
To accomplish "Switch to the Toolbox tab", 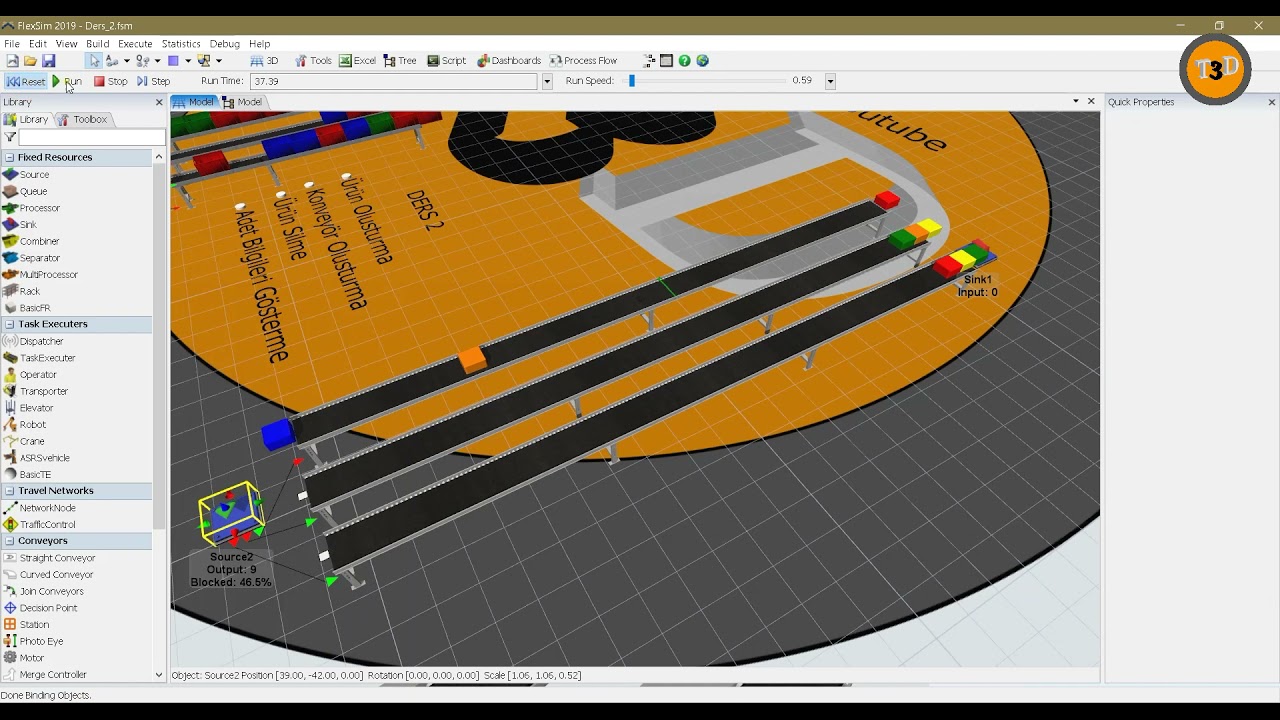I will click(x=82, y=119).
